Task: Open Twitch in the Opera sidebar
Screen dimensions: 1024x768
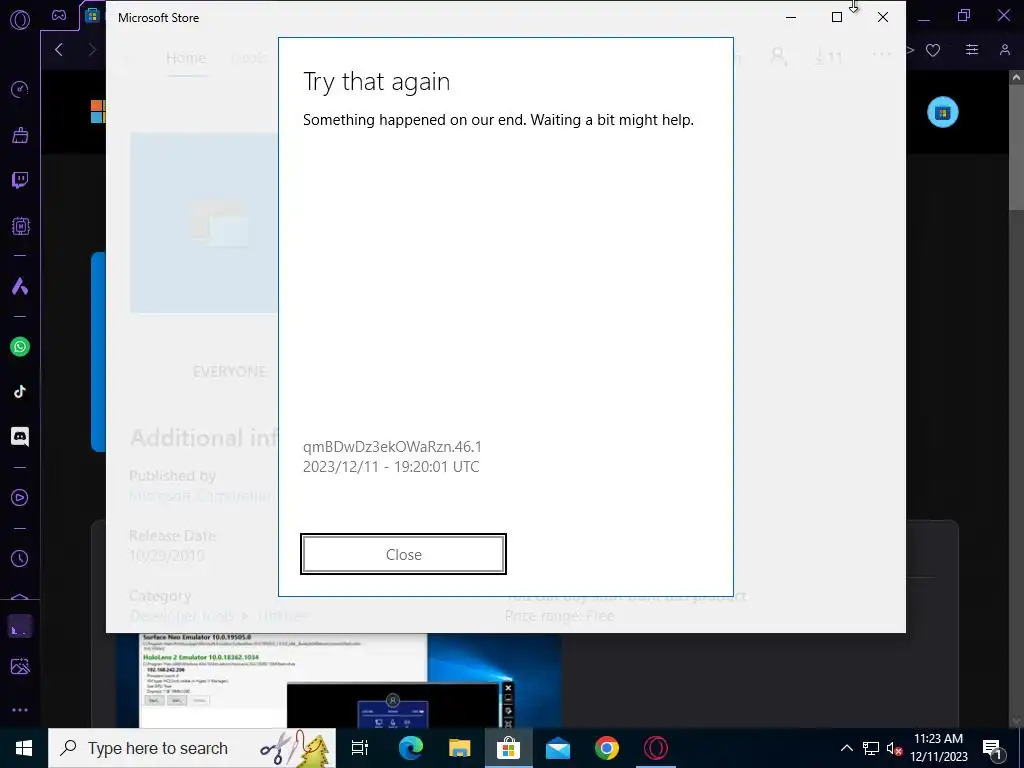Action: point(20,180)
